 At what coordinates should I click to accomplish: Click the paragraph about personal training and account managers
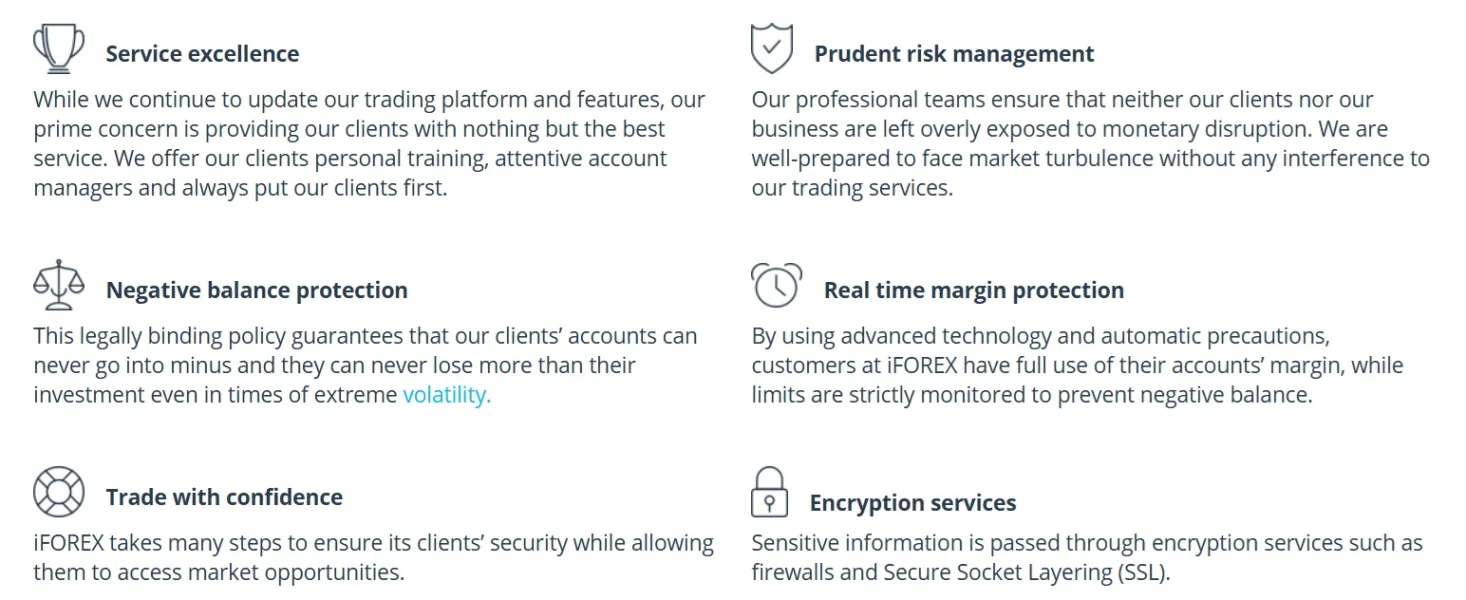tap(370, 143)
